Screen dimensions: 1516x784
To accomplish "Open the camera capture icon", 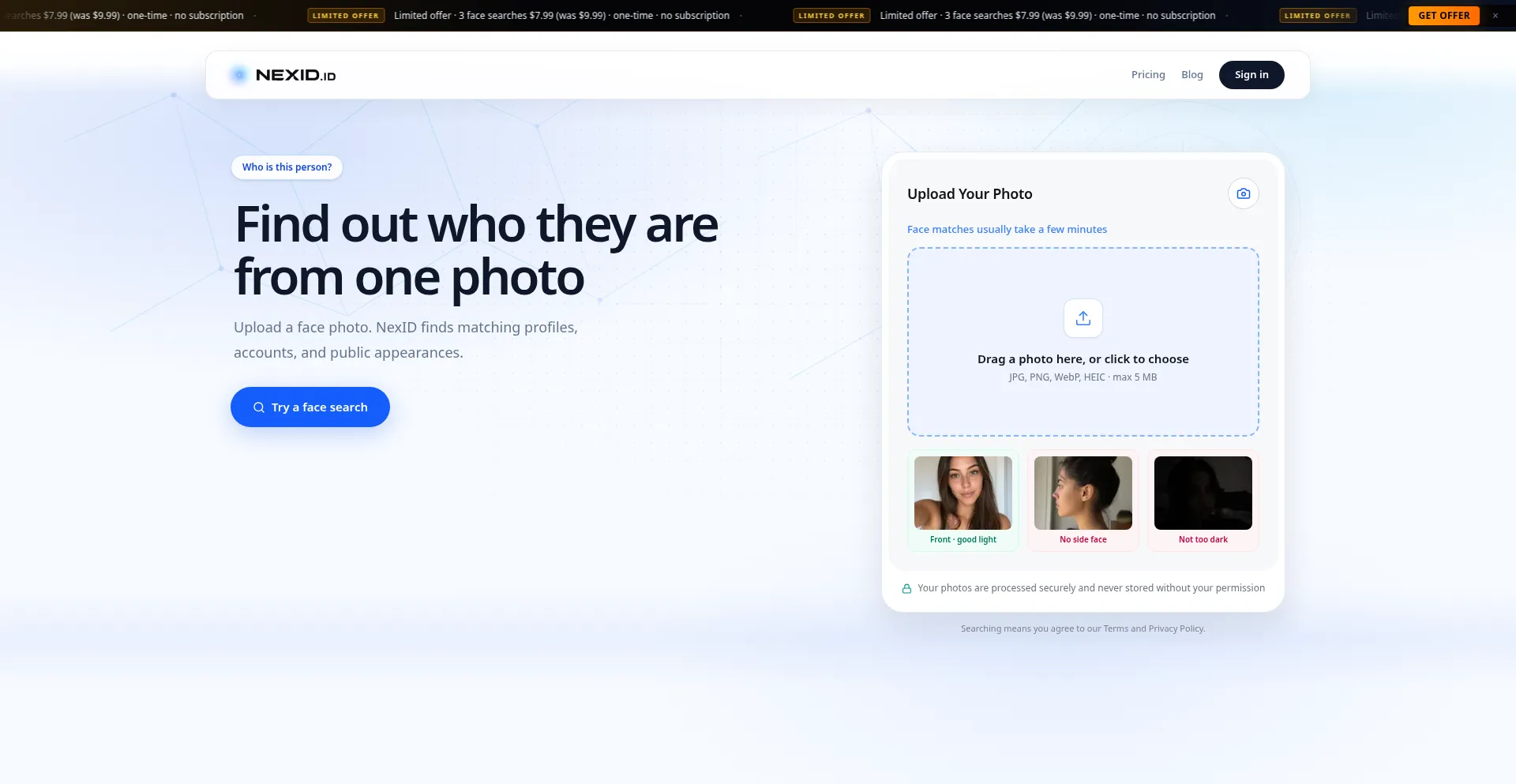I will pyautogui.click(x=1243, y=193).
